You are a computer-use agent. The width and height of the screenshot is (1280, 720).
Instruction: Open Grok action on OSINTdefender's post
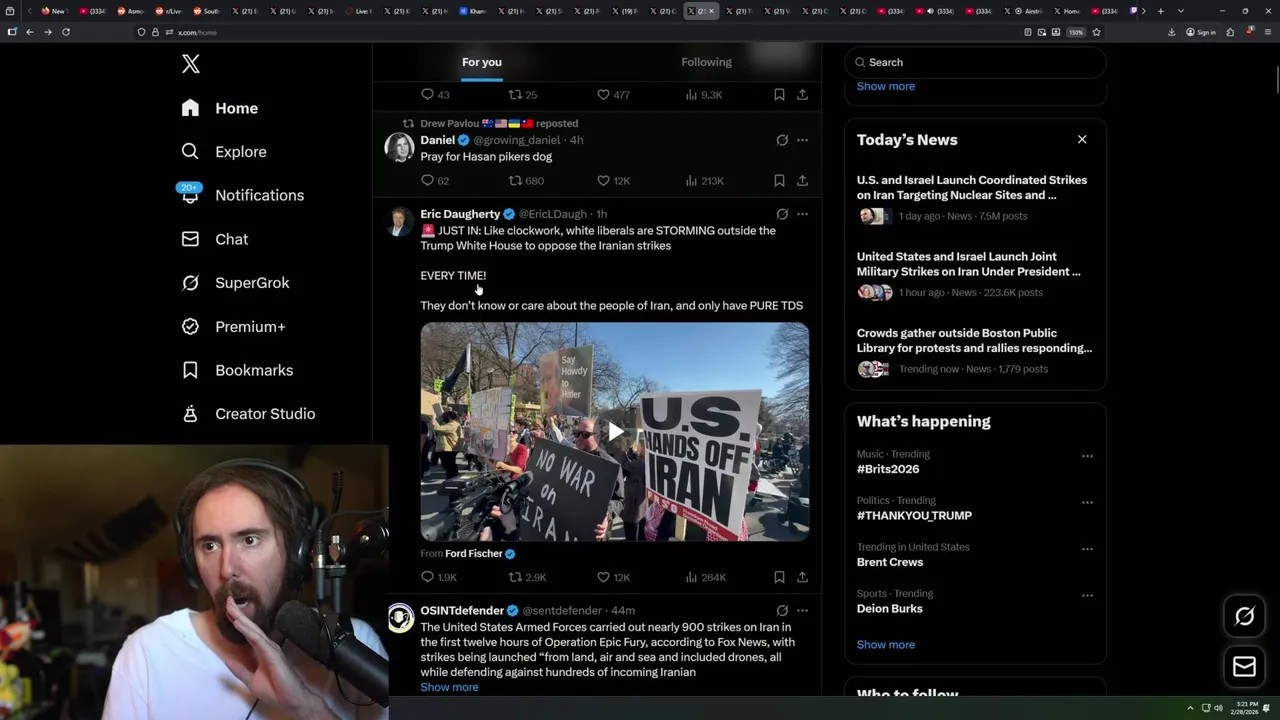[x=782, y=610]
